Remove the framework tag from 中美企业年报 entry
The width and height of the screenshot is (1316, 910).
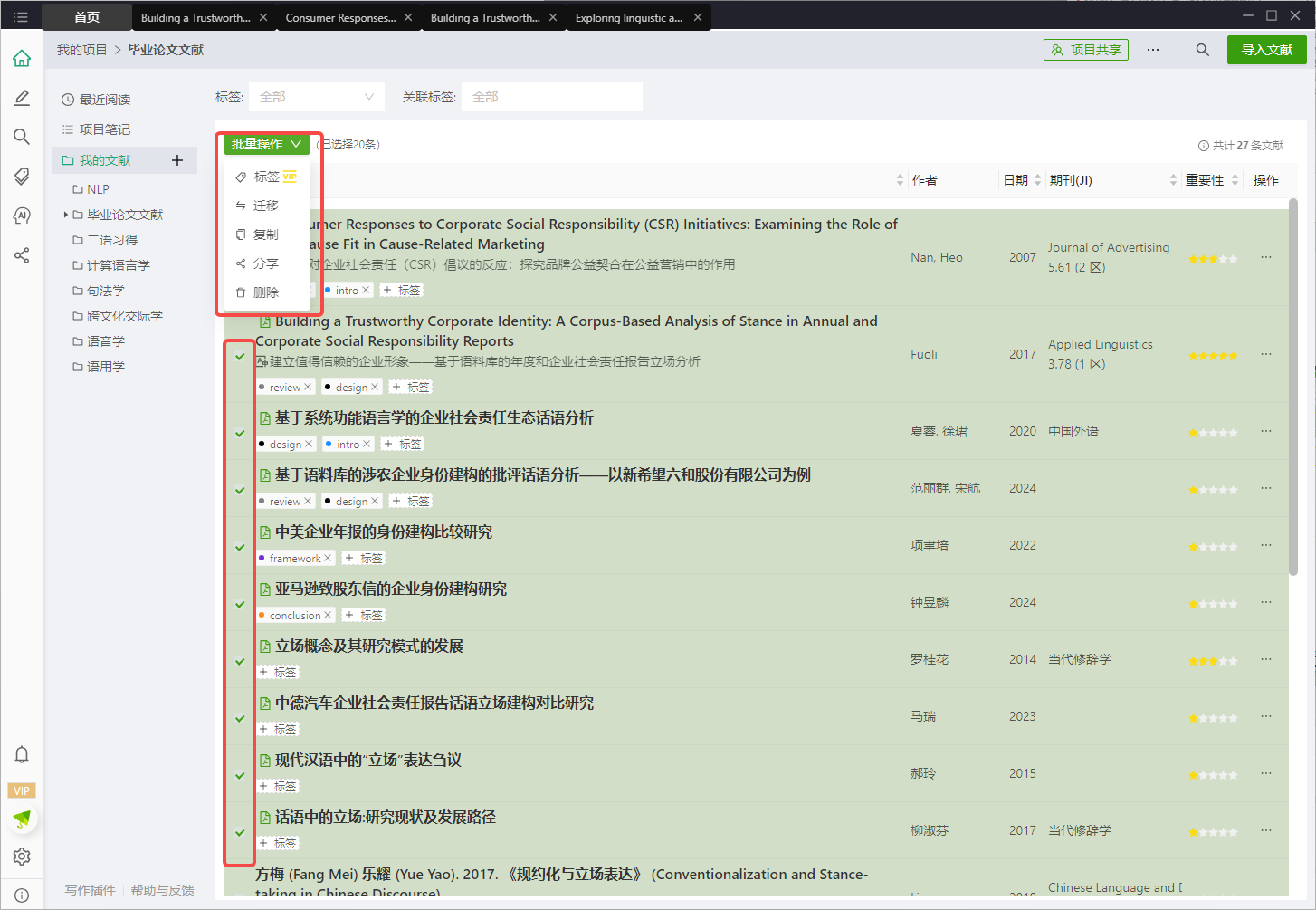[x=328, y=559]
